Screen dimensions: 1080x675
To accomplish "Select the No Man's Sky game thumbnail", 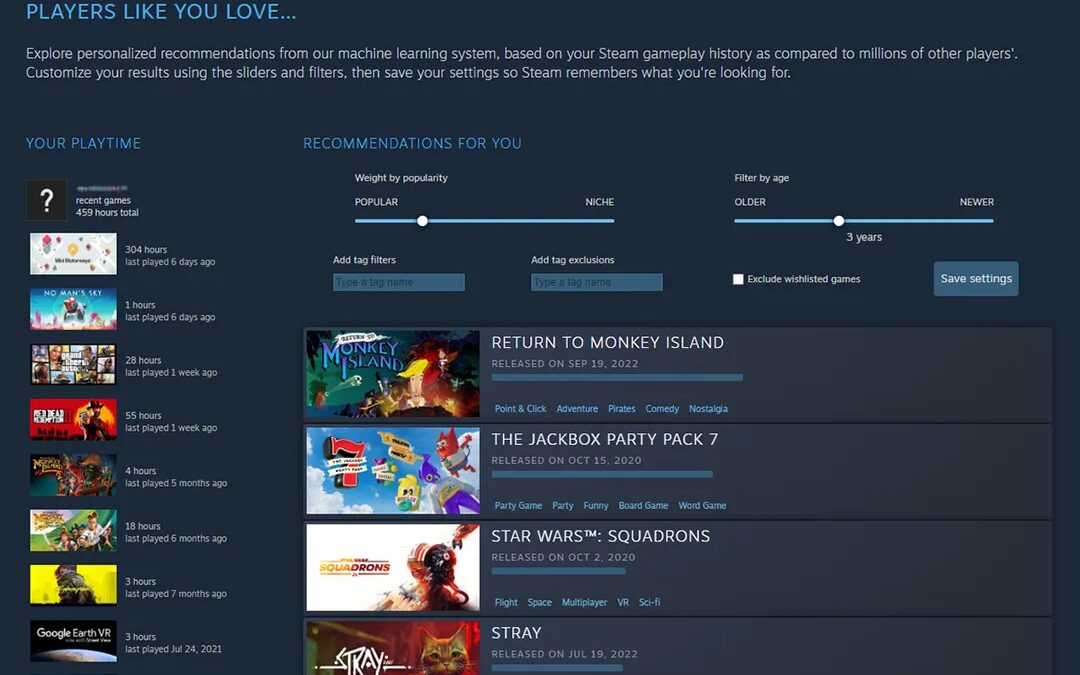I will click(x=73, y=309).
